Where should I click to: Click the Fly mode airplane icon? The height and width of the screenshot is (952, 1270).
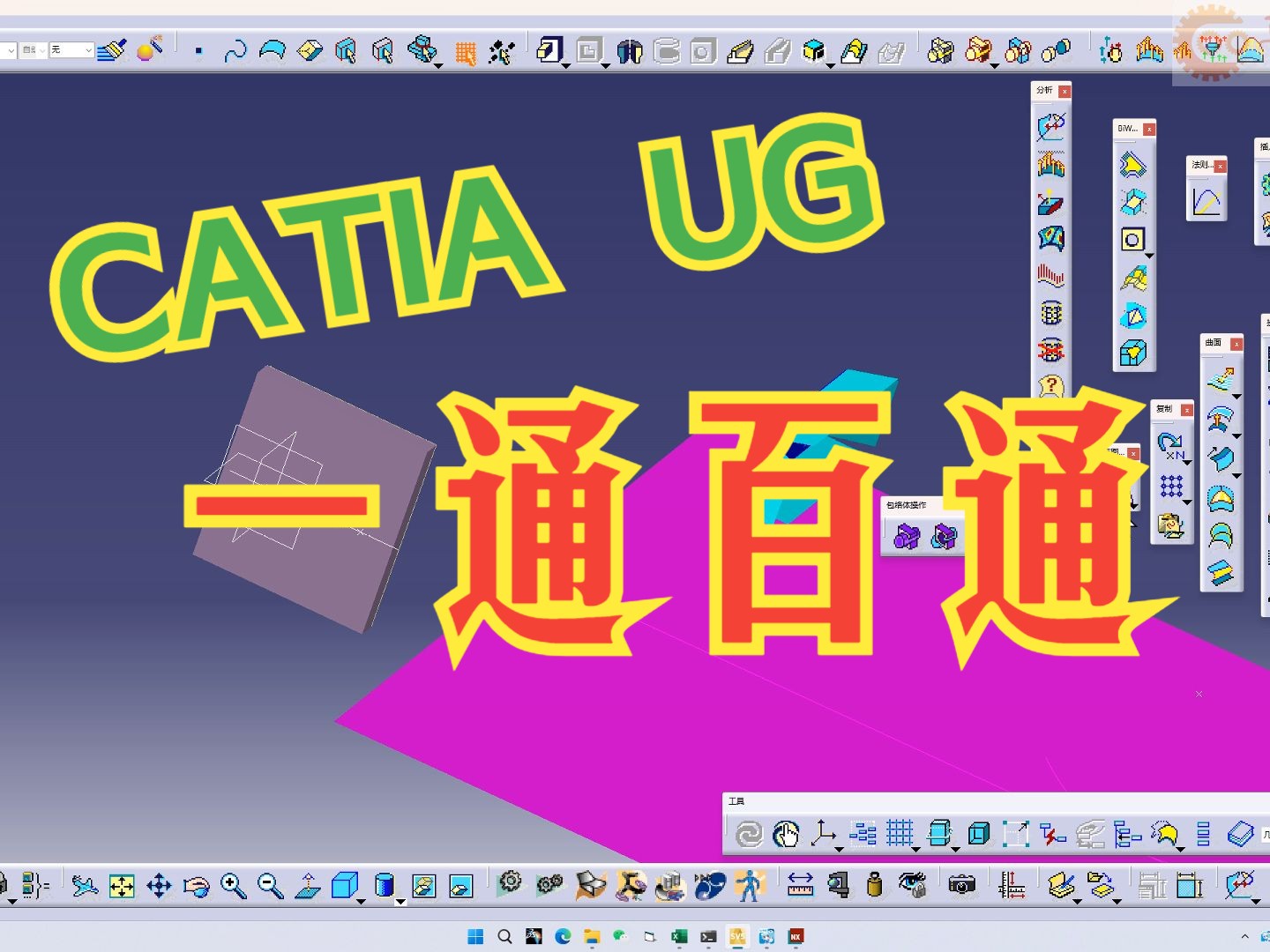pos(85,885)
